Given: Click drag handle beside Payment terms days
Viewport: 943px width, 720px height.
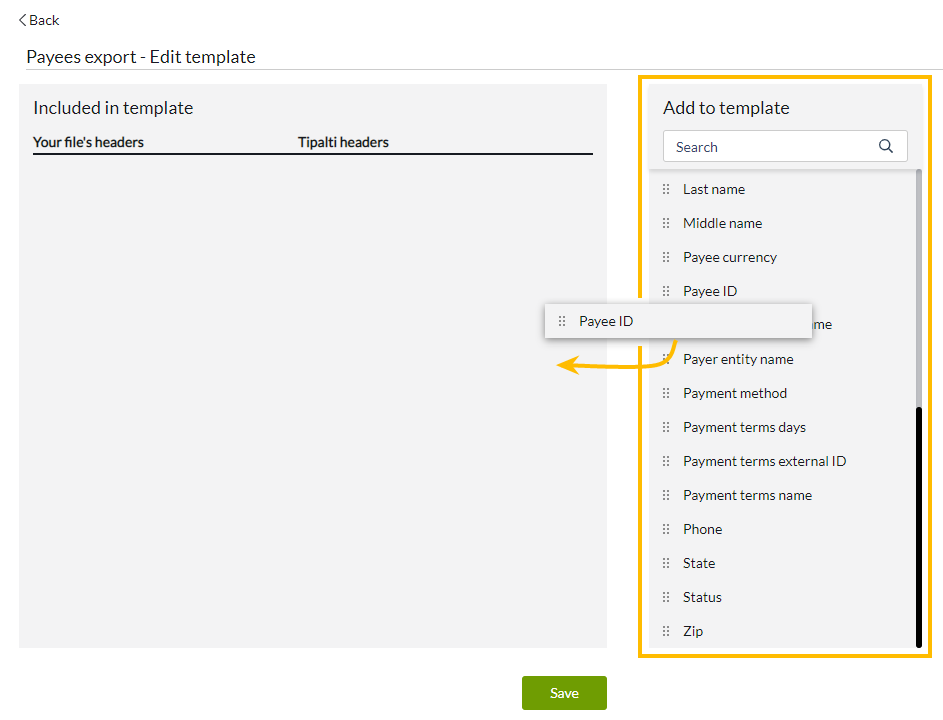Looking at the screenshot, I should [x=666, y=427].
